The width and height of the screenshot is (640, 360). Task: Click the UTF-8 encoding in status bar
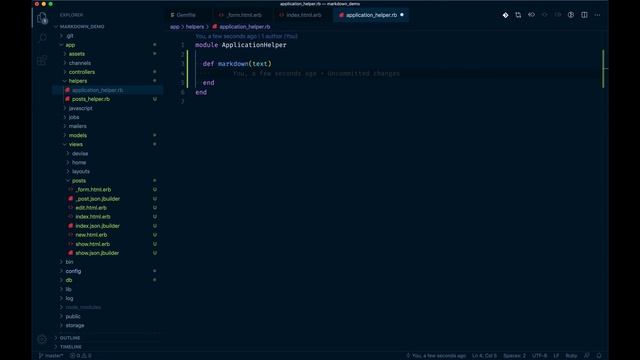(540, 356)
